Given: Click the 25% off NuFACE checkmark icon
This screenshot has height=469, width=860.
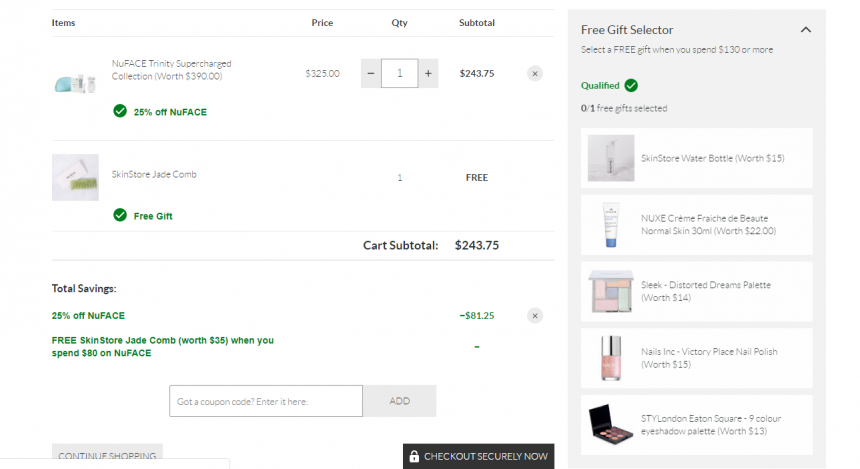Looking at the screenshot, I should tap(120, 111).
